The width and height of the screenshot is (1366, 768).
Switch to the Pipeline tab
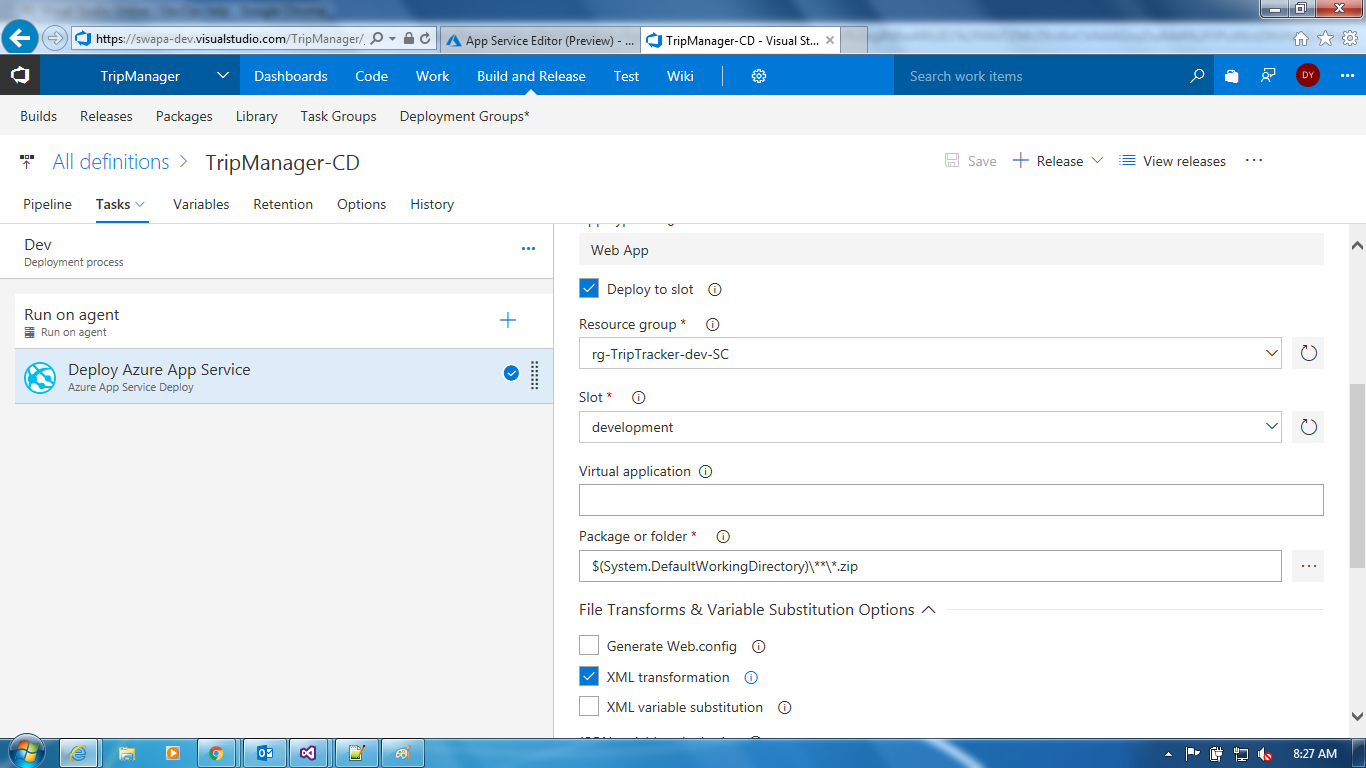tap(48, 204)
